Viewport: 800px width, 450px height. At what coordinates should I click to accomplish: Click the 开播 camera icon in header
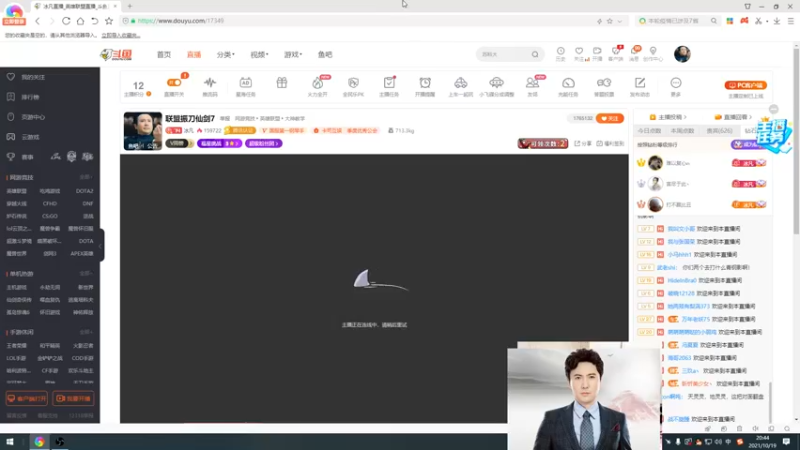[x=597, y=51]
